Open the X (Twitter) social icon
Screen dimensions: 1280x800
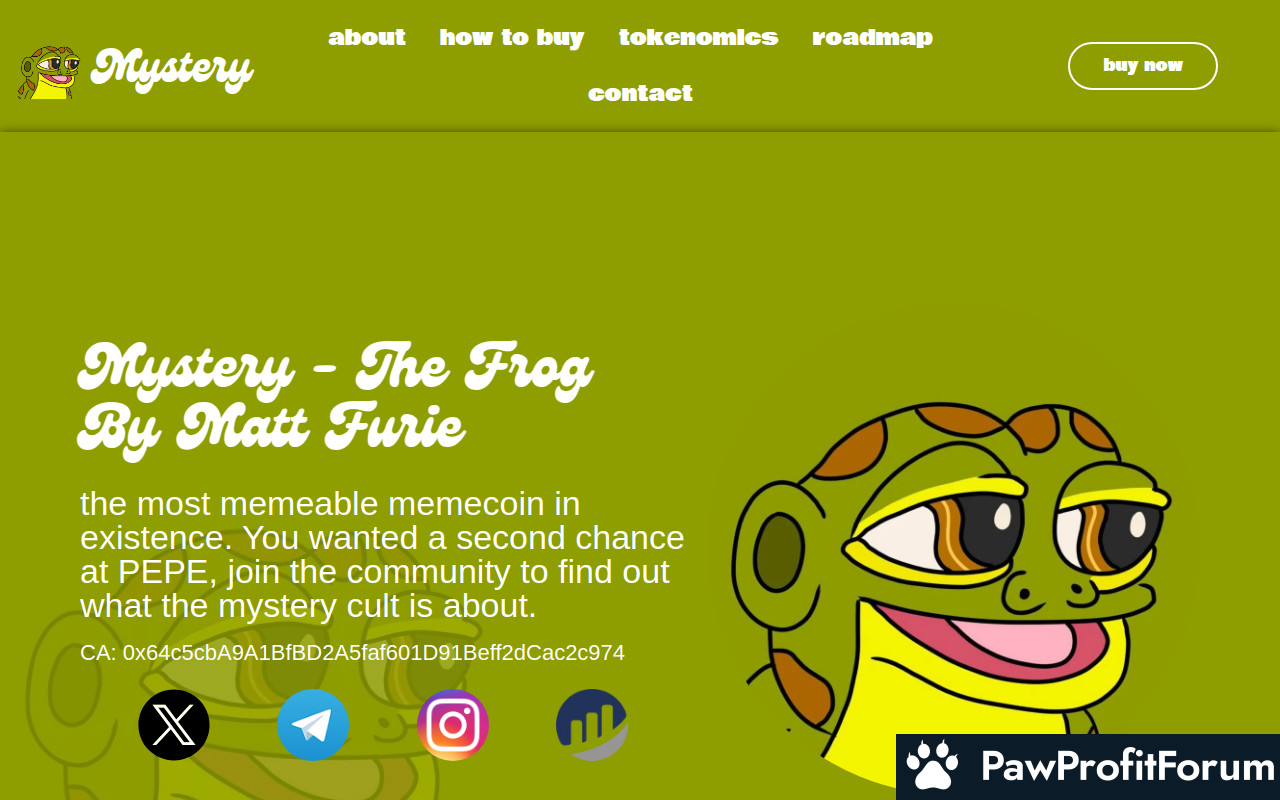click(x=174, y=725)
